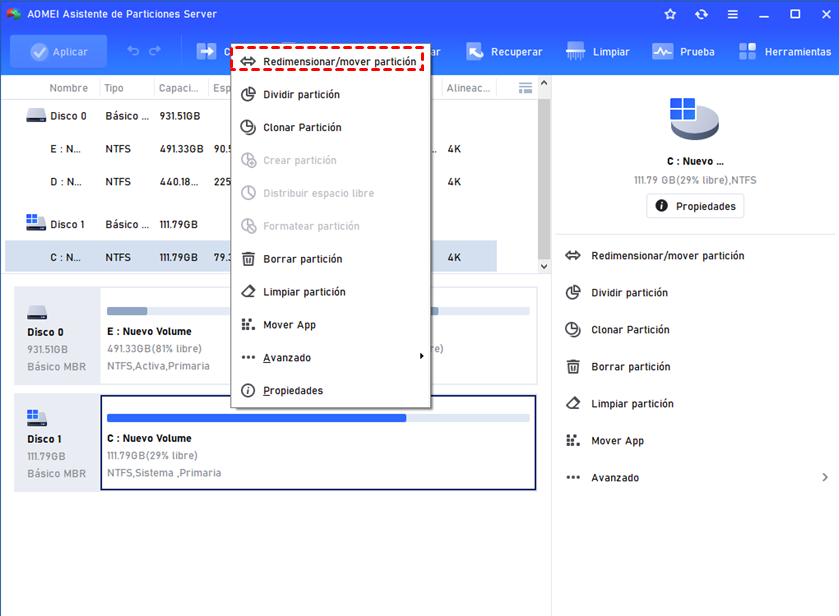Open the hamburger menu in title bar
839x616 pixels.
733,14
